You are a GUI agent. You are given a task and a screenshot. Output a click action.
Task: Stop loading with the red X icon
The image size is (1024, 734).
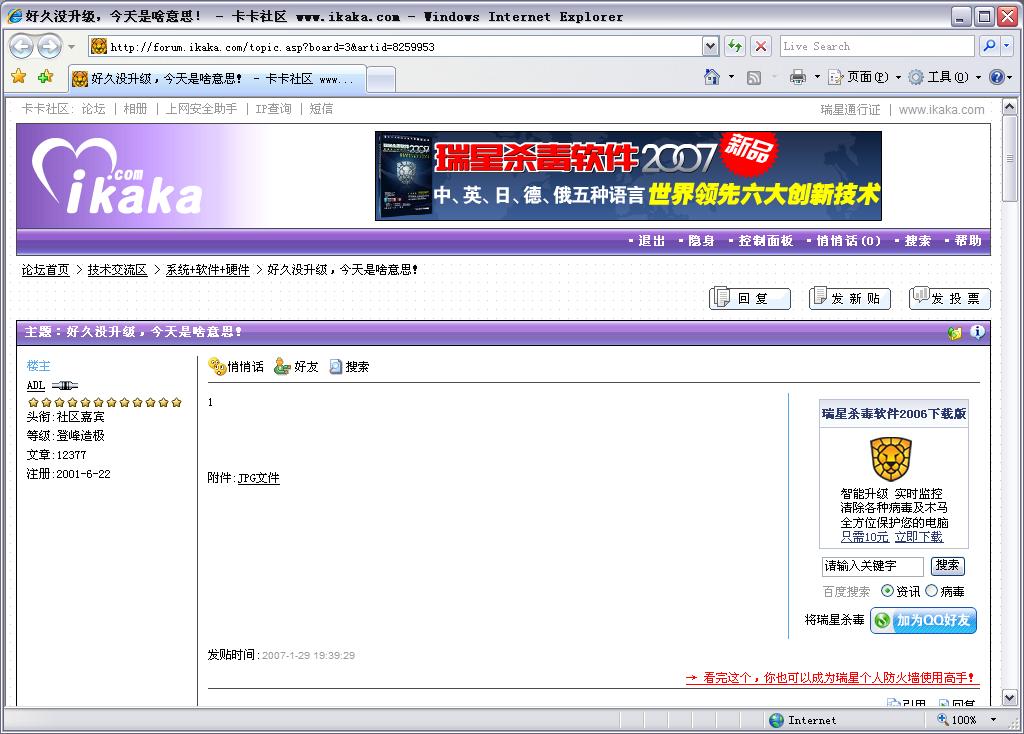761,46
